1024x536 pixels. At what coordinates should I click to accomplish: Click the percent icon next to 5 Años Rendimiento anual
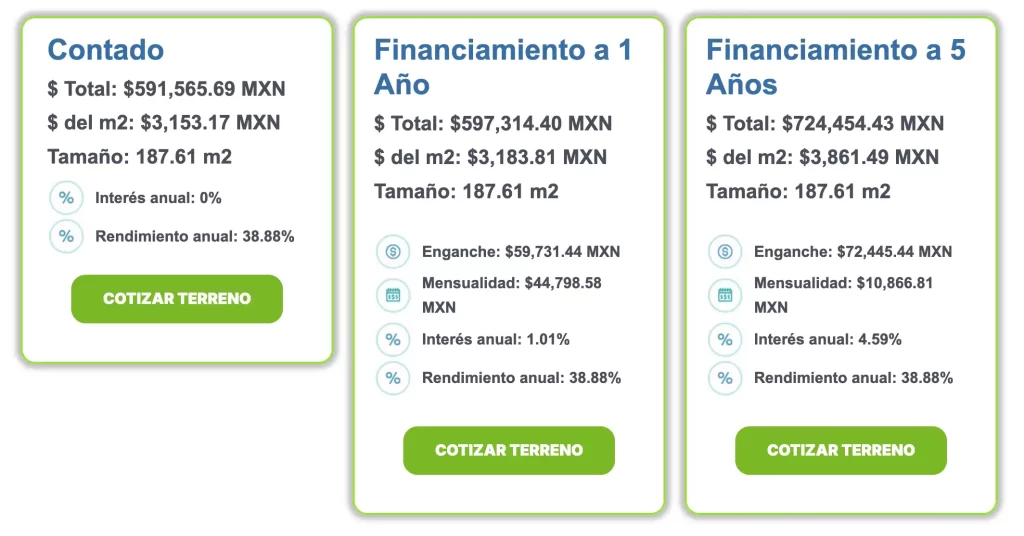pos(725,378)
